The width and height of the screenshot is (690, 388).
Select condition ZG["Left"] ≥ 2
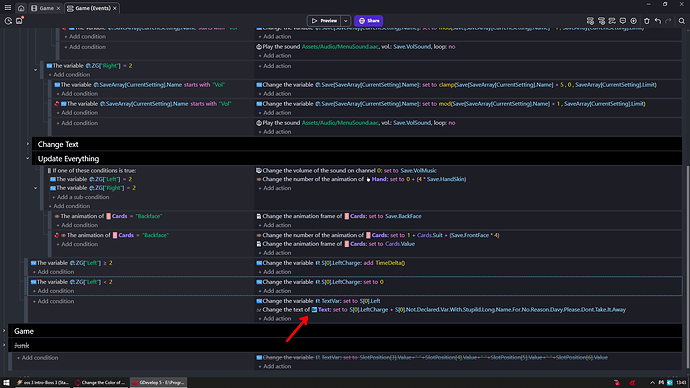(x=71, y=263)
